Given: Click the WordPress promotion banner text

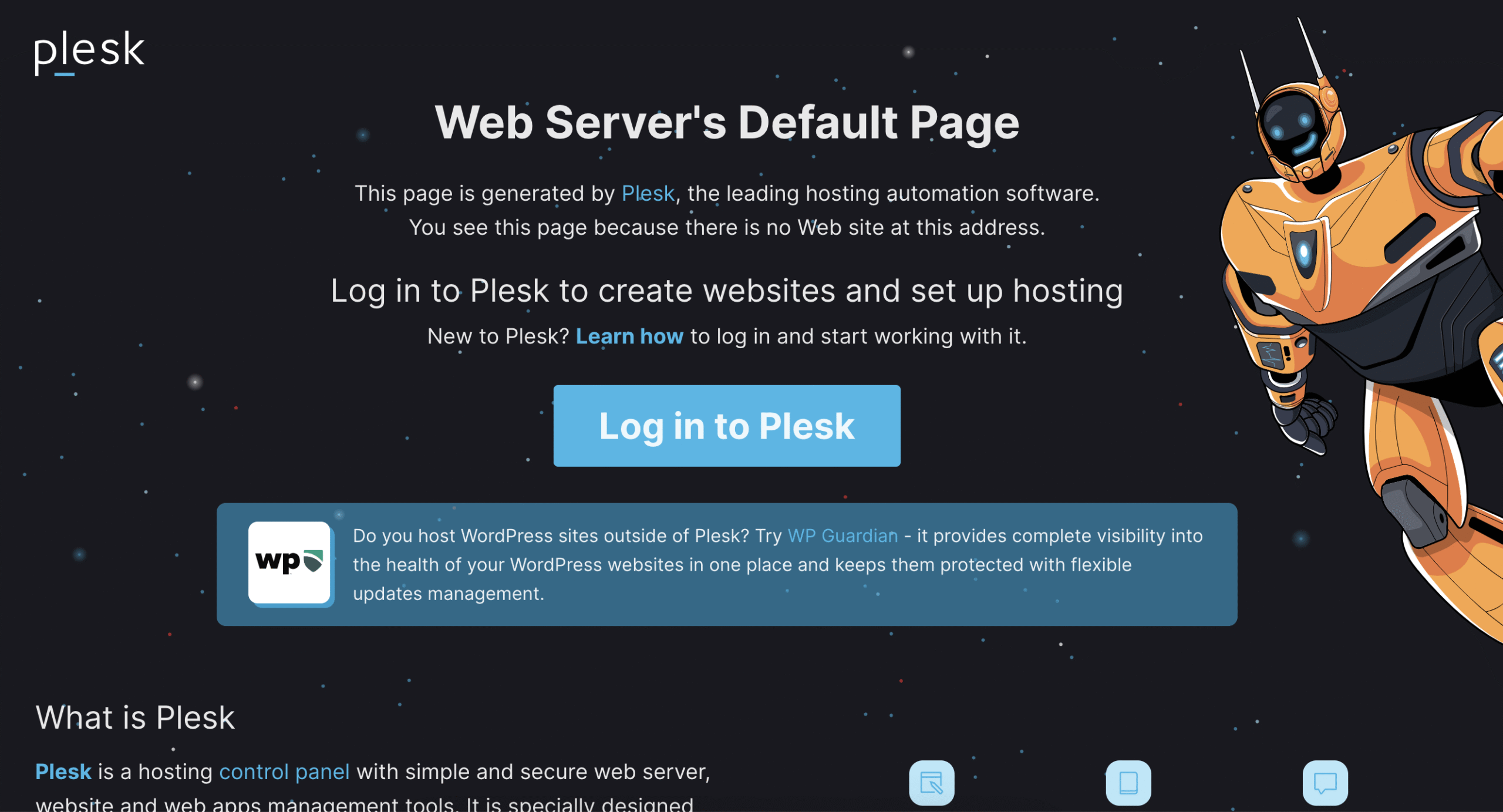Looking at the screenshot, I should coord(778,564).
